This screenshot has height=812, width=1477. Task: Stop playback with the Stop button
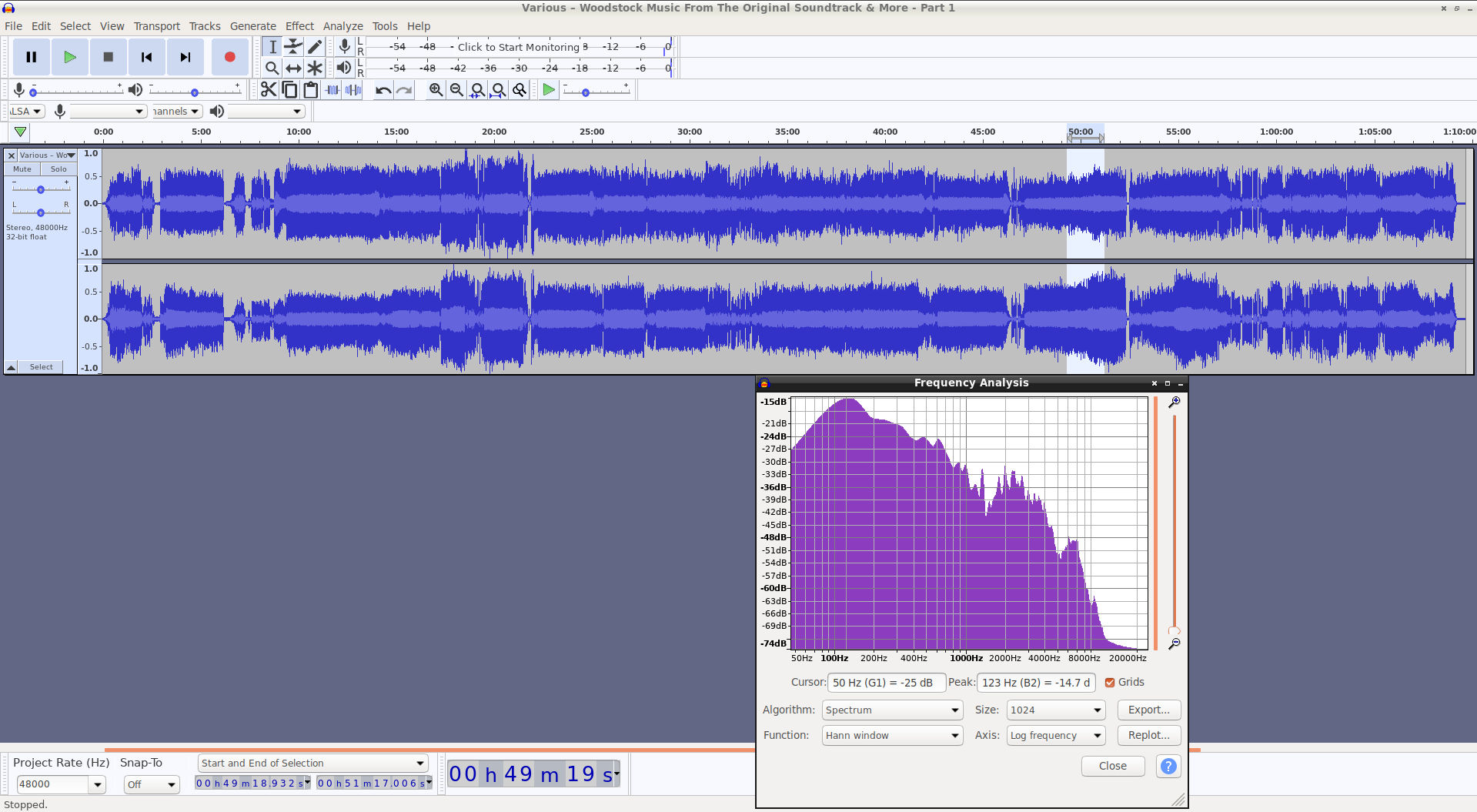tap(109, 57)
